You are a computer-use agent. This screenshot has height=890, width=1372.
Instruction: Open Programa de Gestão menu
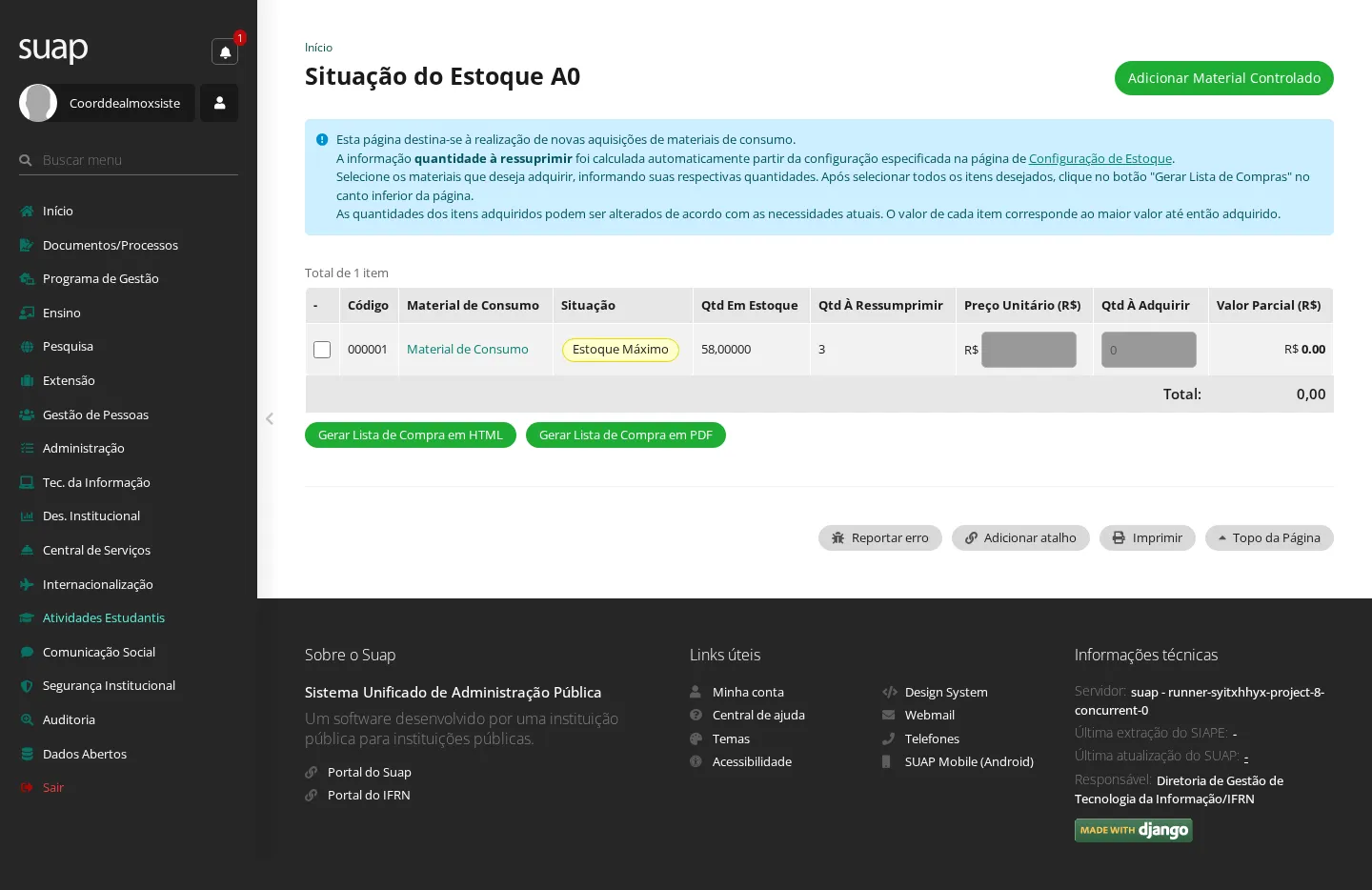click(x=100, y=278)
